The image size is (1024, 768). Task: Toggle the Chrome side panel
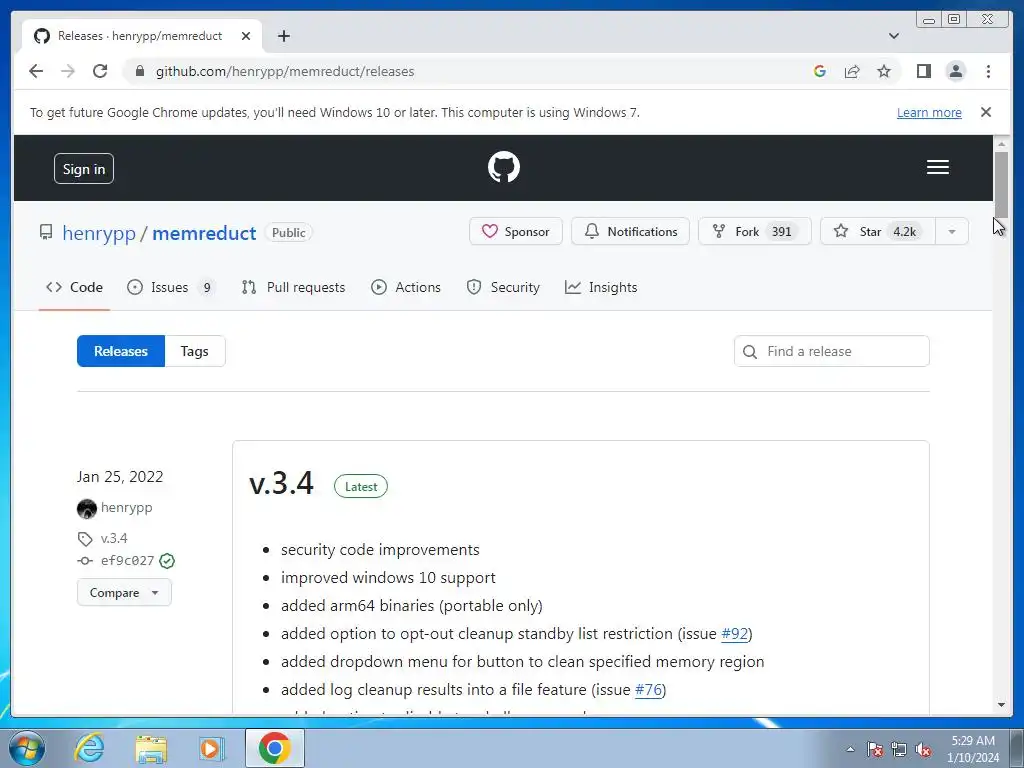[923, 71]
